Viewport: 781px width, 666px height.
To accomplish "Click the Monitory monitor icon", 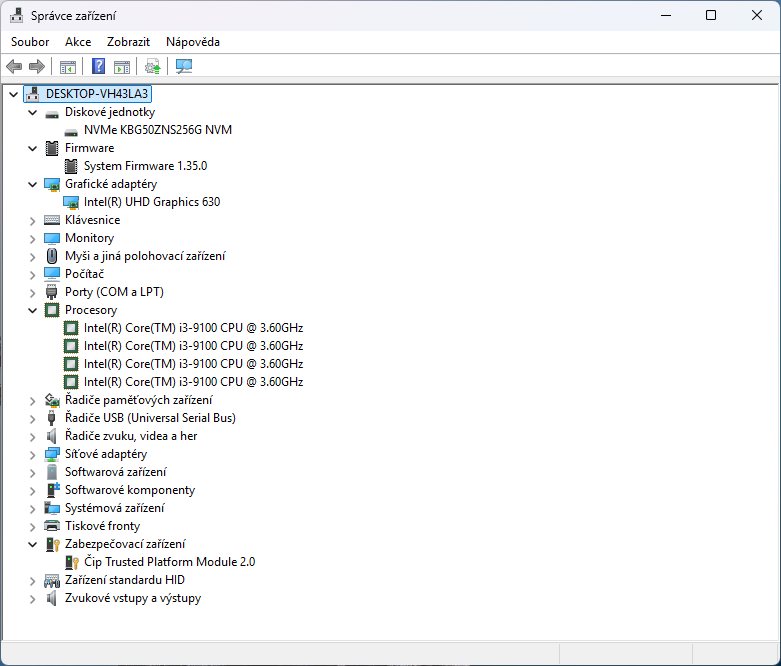I will click(x=52, y=238).
